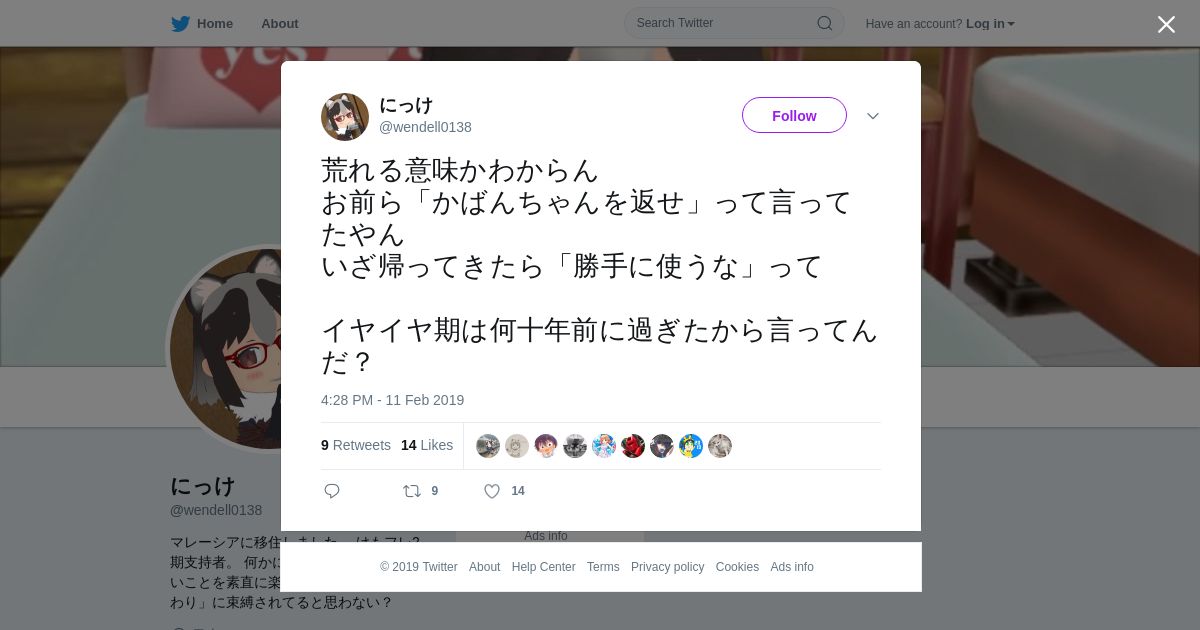Click last liker avatar in row

pos(720,446)
